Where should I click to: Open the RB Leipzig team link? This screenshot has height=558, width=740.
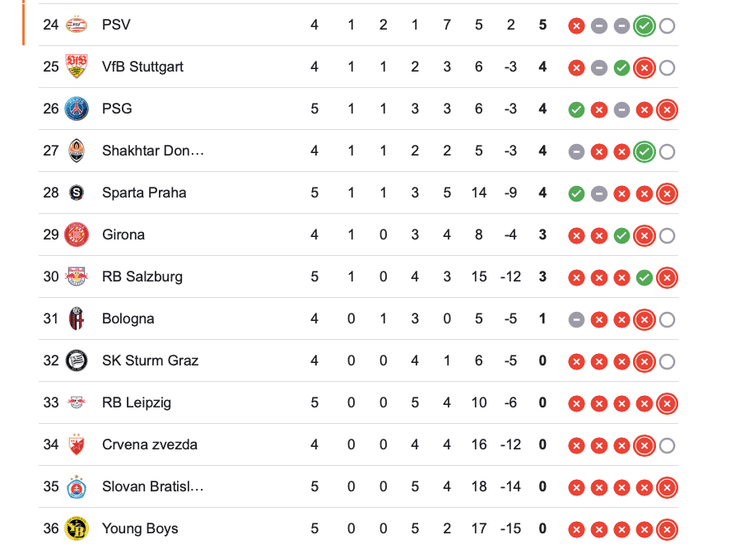click(136, 403)
